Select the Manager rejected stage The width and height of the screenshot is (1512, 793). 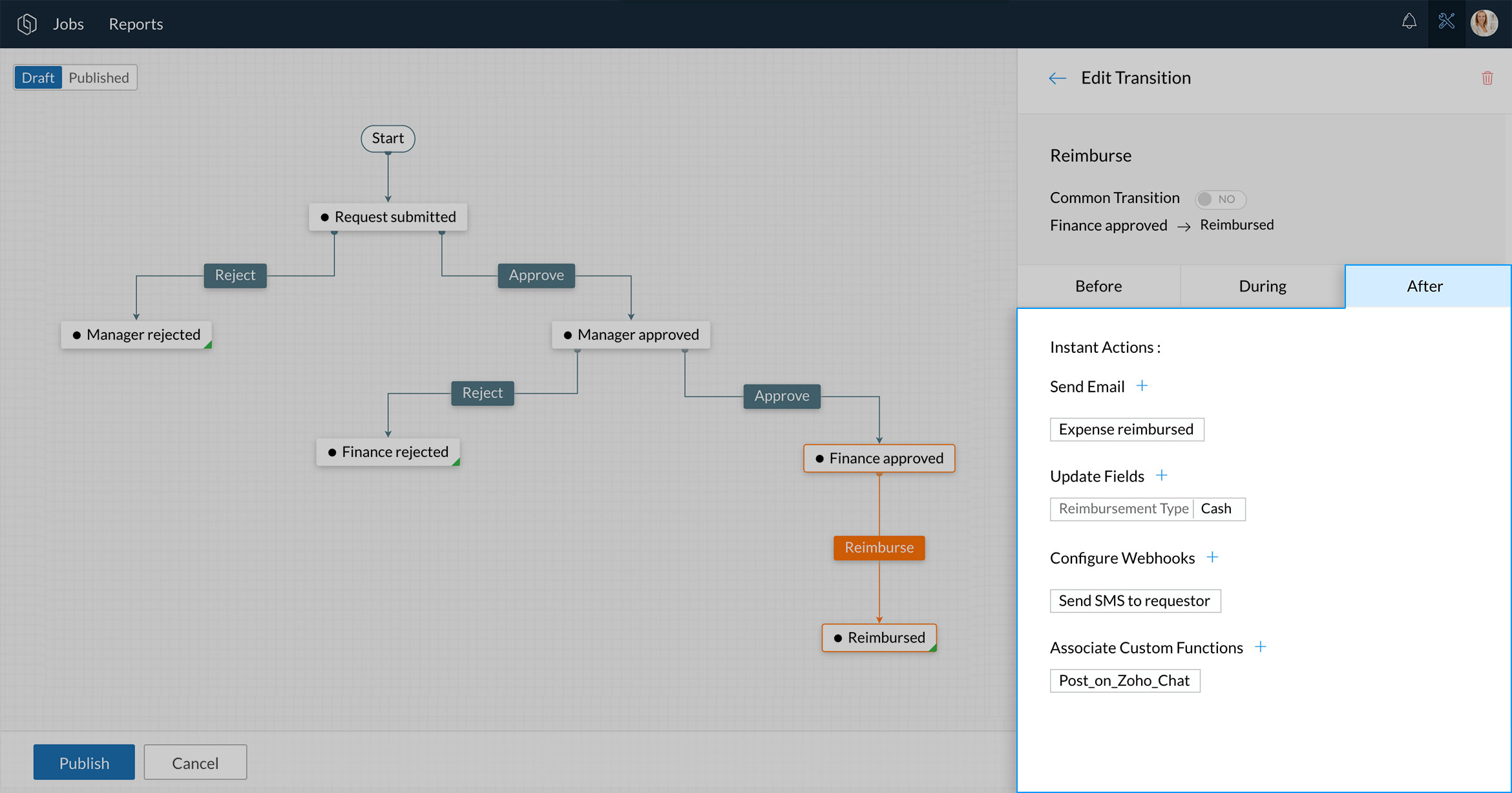tap(136, 335)
